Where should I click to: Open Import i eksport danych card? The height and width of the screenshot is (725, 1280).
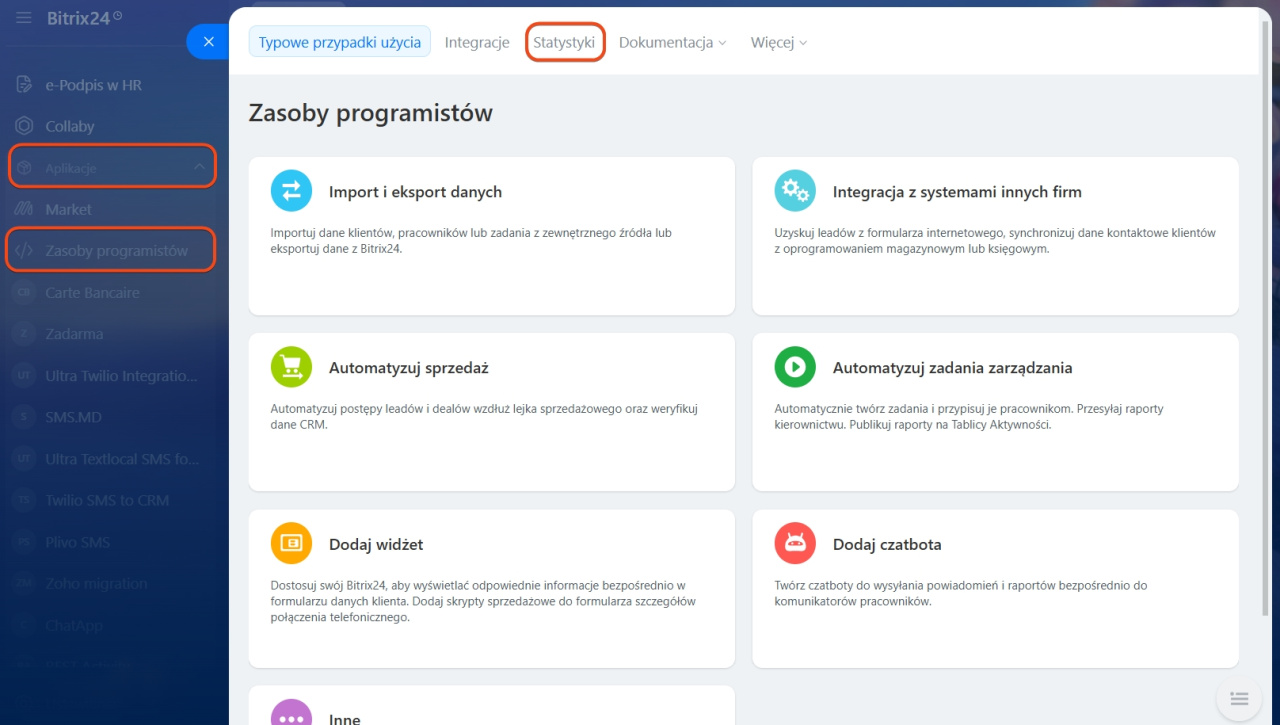click(x=491, y=236)
